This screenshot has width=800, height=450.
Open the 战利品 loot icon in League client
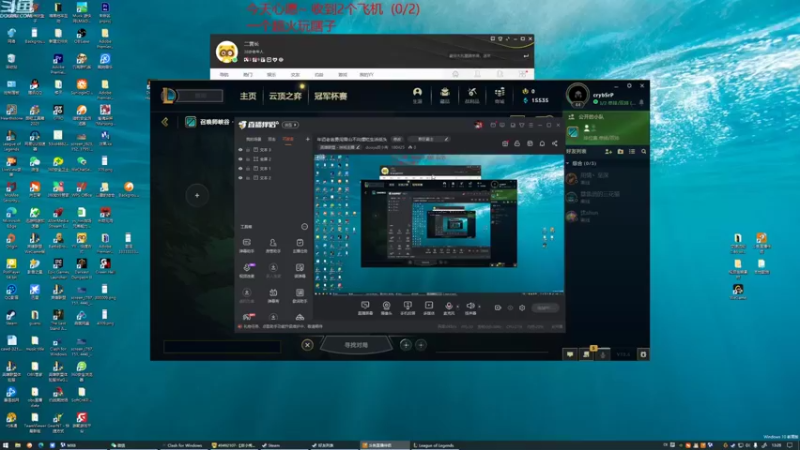click(x=472, y=94)
